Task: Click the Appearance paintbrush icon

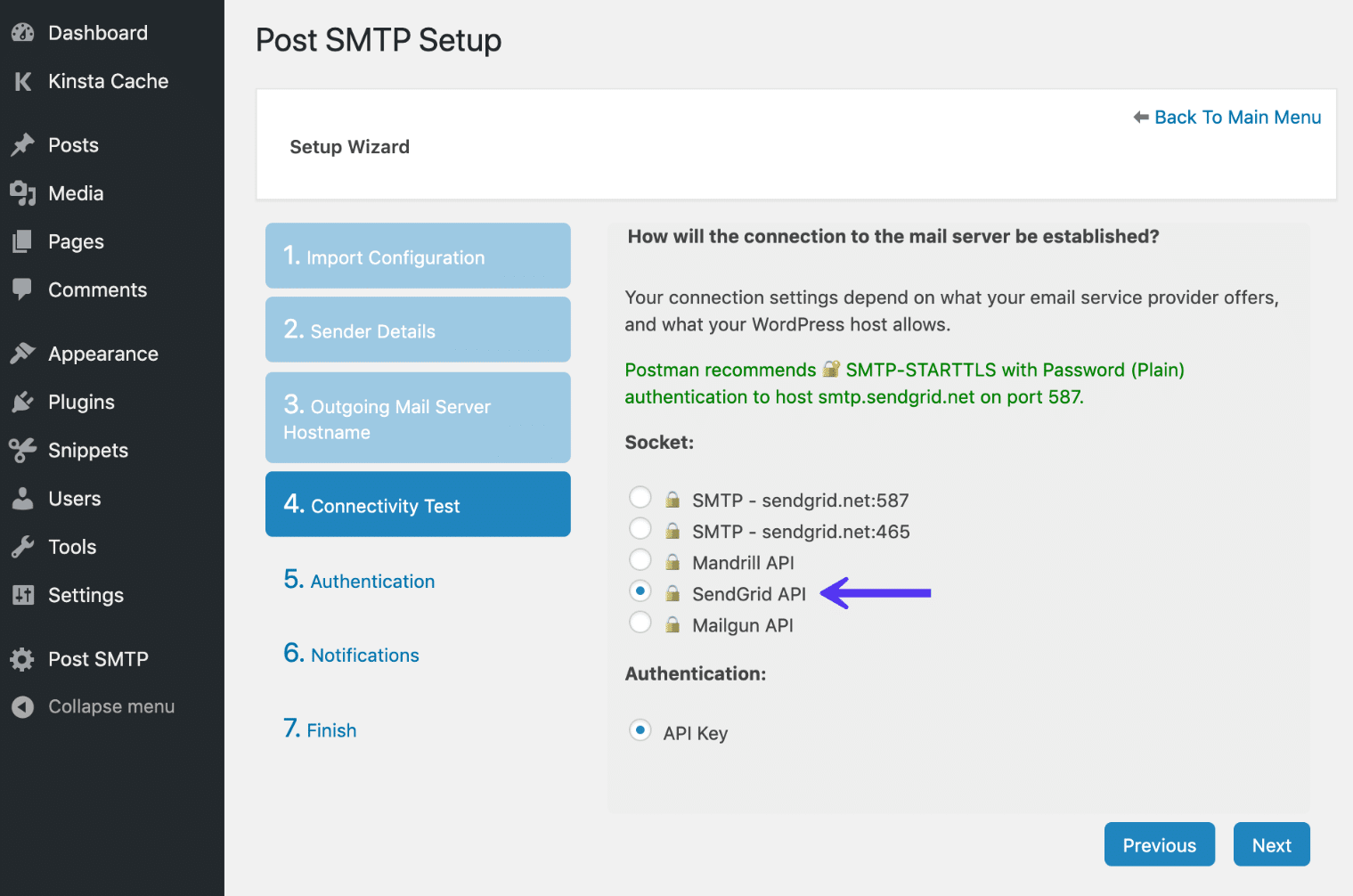Action: click(x=22, y=354)
